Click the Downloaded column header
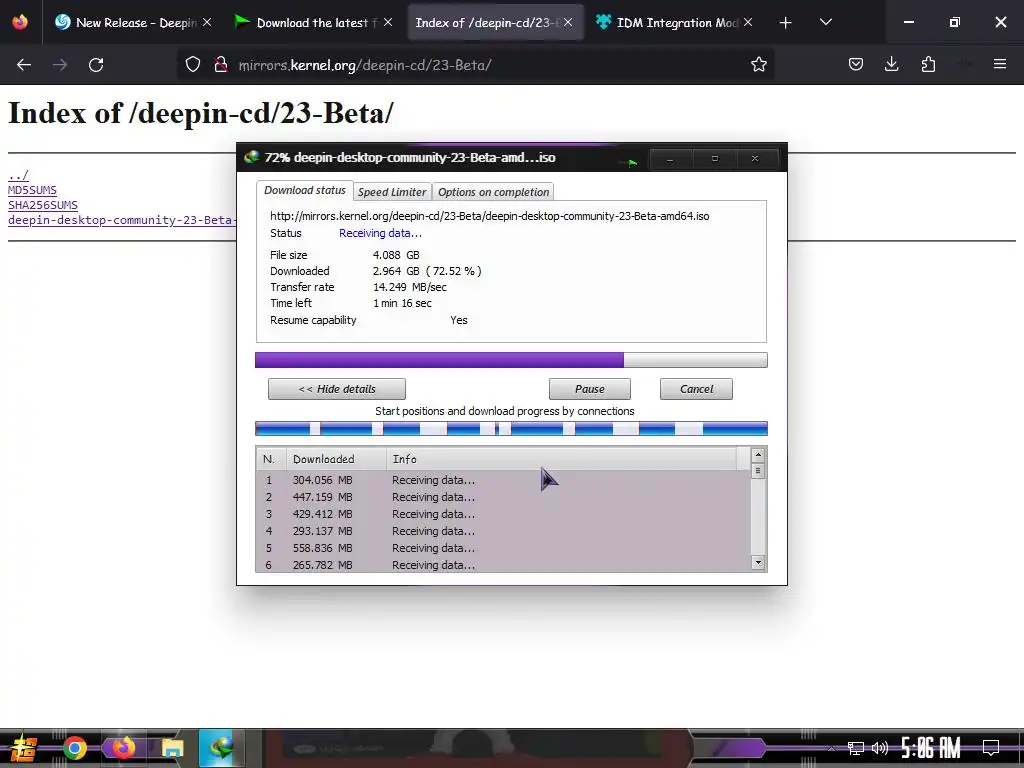The width and height of the screenshot is (1024, 768). point(336,459)
